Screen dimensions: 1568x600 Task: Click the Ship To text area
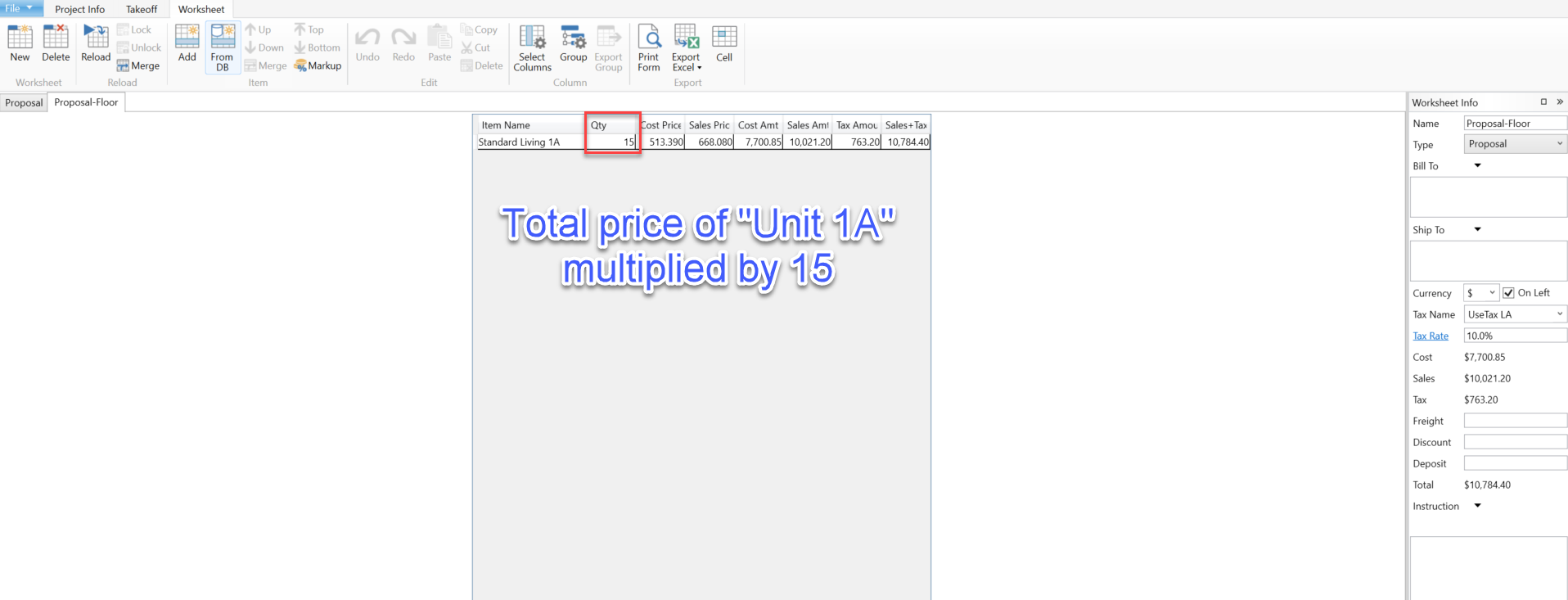tap(1489, 261)
